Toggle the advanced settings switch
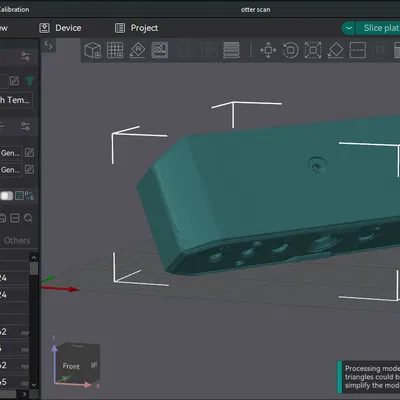Image resolution: width=400 pixels, height=400 pixels. [x=6, y=196]
